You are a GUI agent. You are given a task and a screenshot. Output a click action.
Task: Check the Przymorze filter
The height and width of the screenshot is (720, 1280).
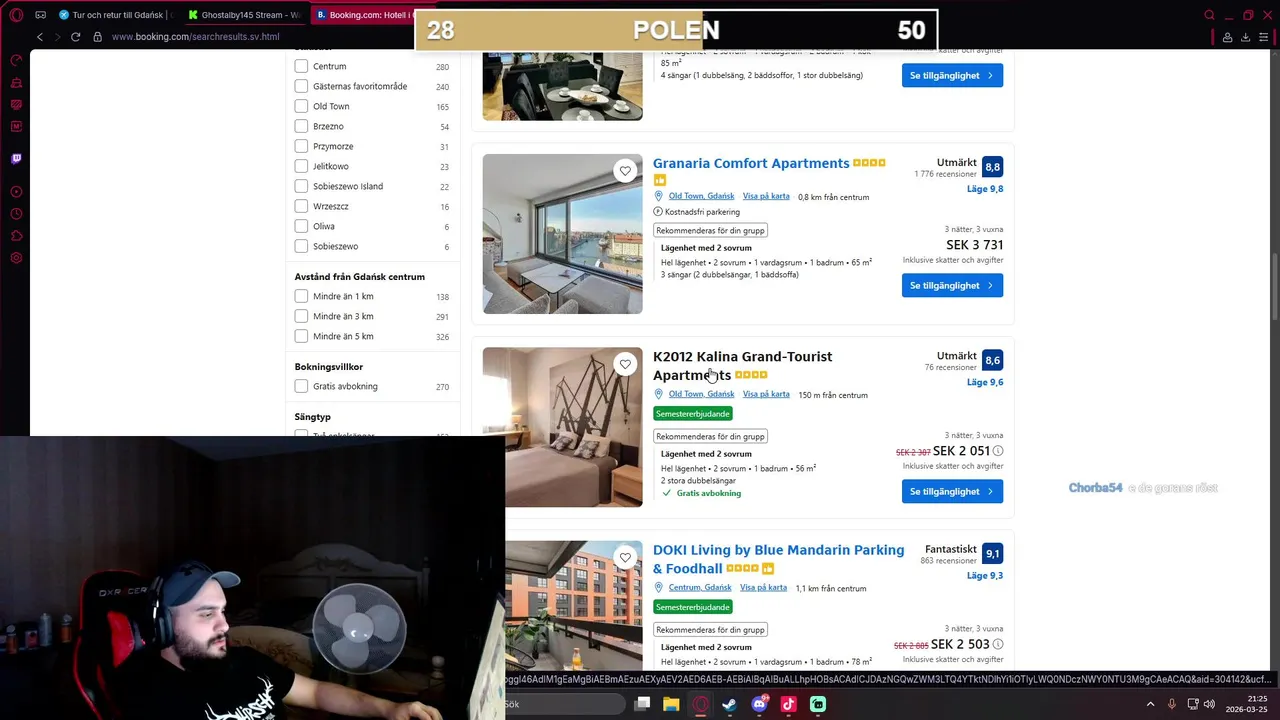[x=301, y=146]
